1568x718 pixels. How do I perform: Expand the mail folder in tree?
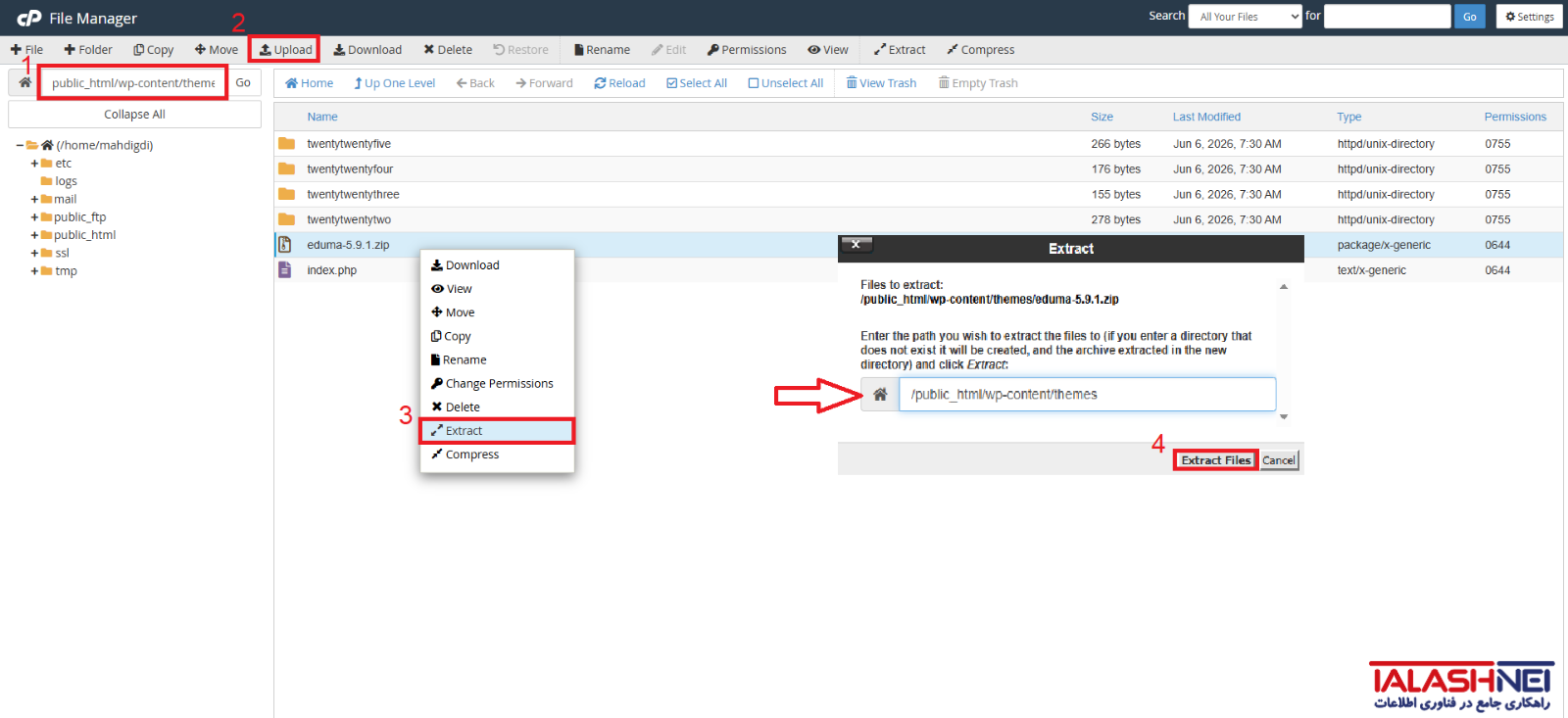[x=34, y=199]
